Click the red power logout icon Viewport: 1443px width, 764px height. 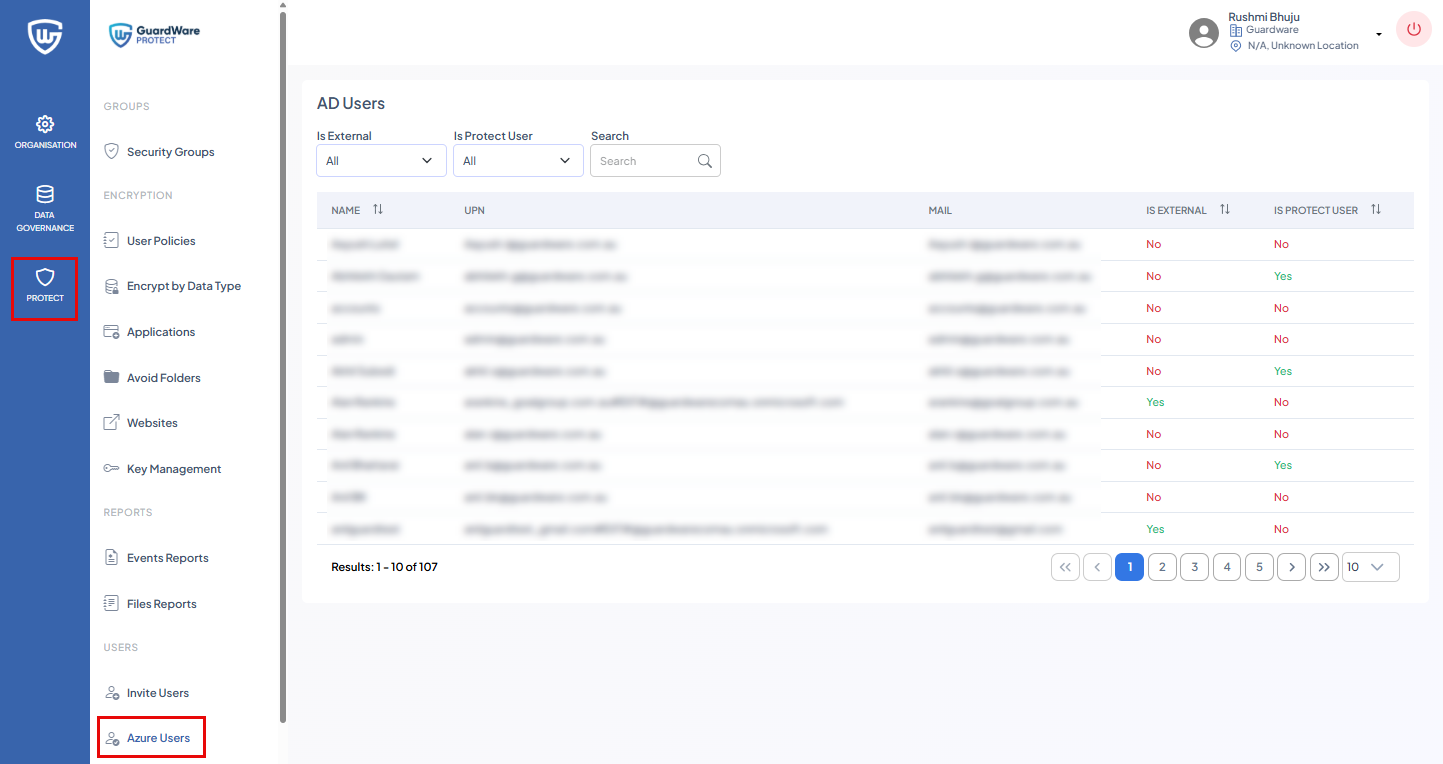(x=1413, y=30)
